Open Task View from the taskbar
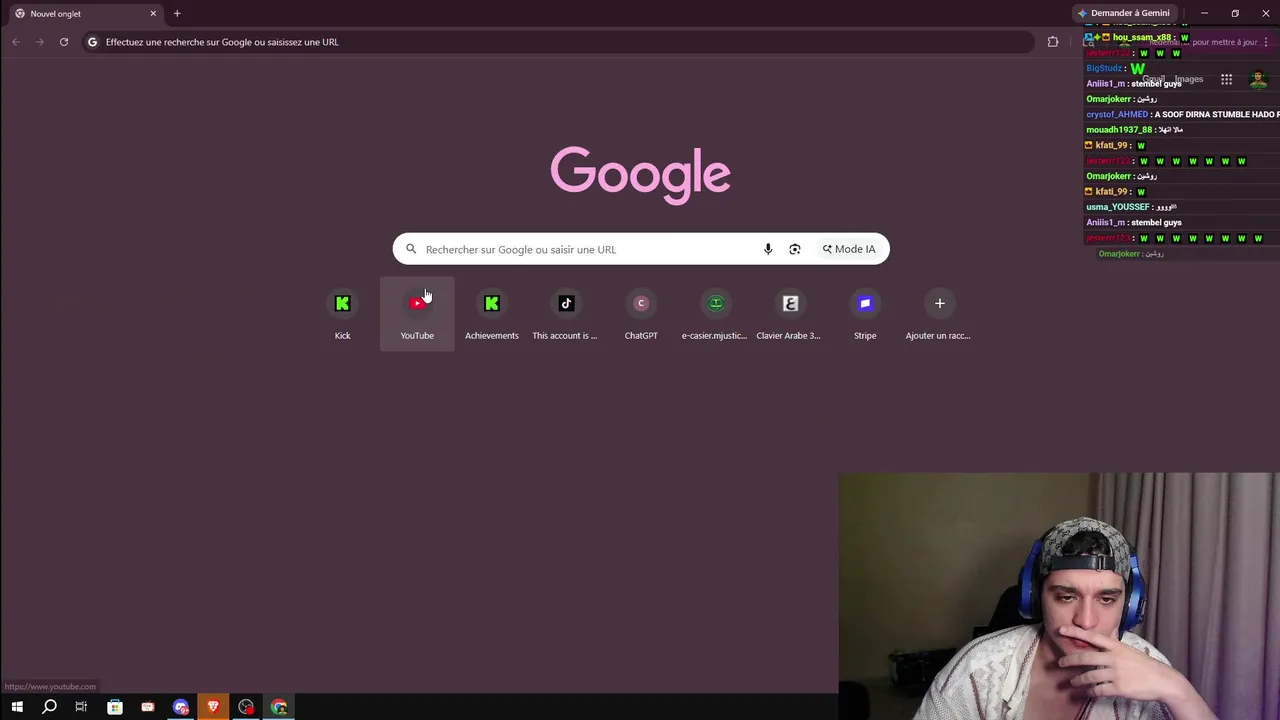1280x720 pixels. (x=81, y=707)
